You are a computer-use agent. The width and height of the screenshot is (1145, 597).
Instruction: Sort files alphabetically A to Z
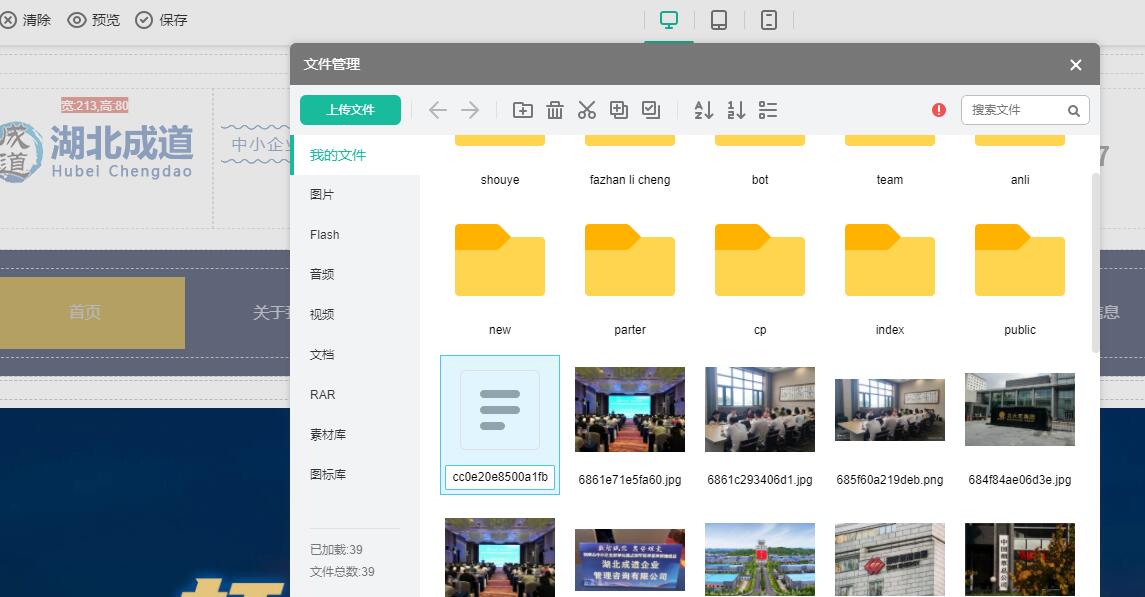click(704, 110)
